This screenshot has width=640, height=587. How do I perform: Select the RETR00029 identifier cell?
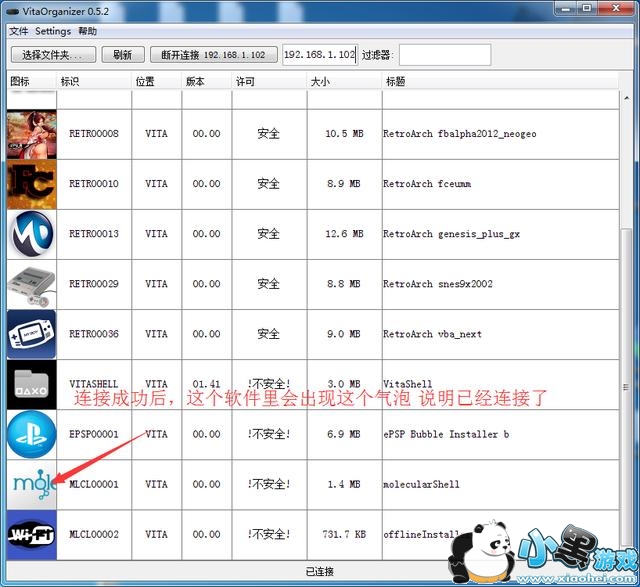coord(94,284)
